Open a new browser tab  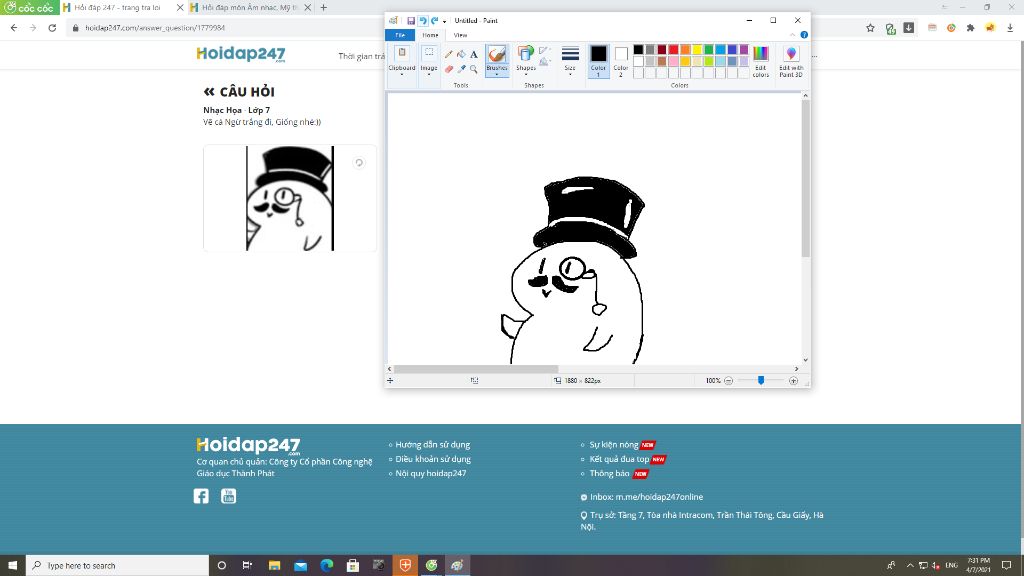point(323,8)
